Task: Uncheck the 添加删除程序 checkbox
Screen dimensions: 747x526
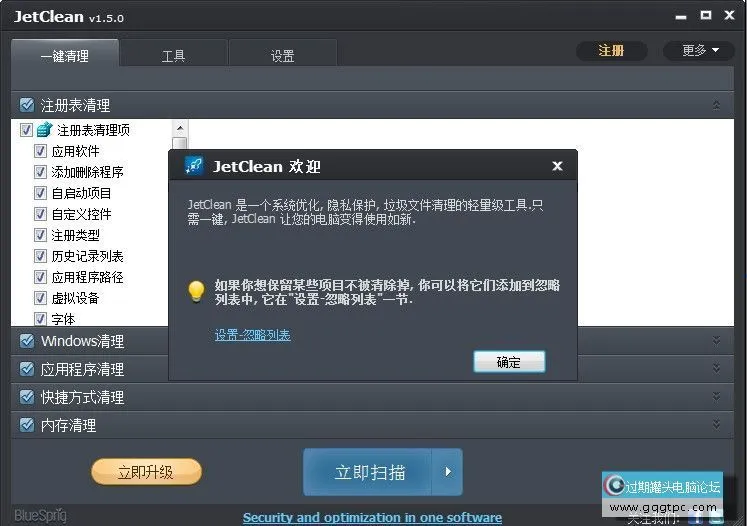Action: 40,172
